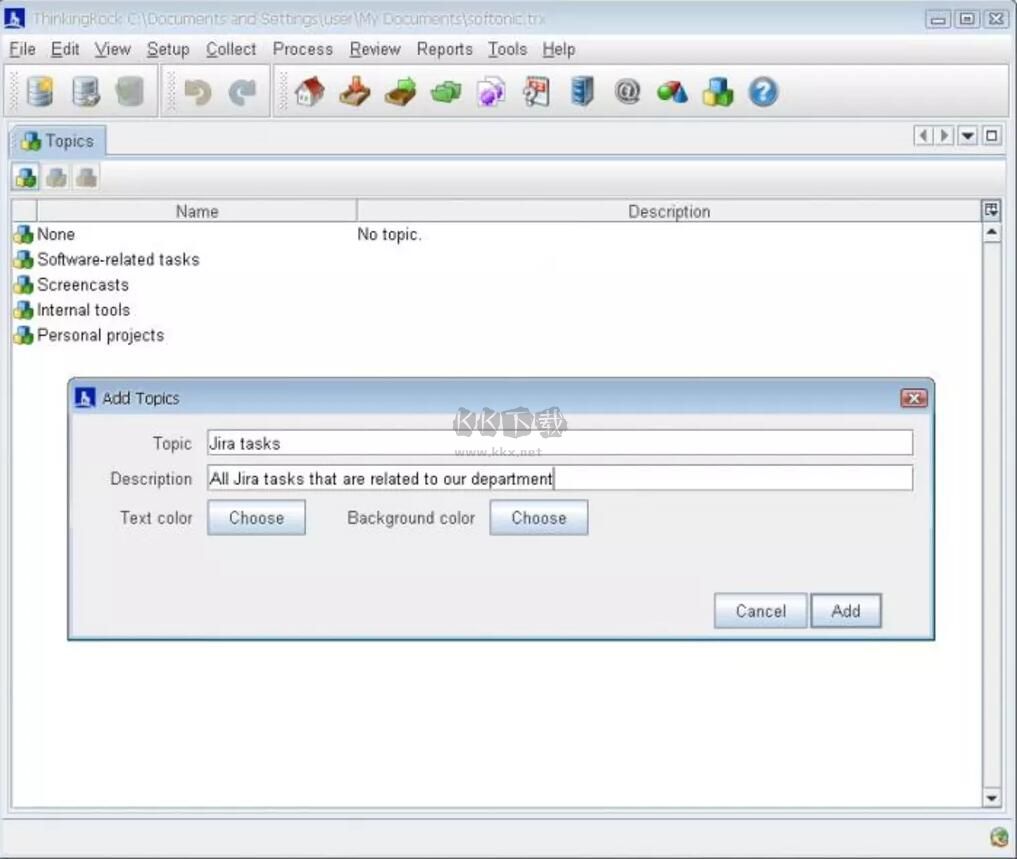The height and width of the screenshot is (859, 1017).
Task: Click the red house Overview toolbar icon
Action: tap(309, 93)
